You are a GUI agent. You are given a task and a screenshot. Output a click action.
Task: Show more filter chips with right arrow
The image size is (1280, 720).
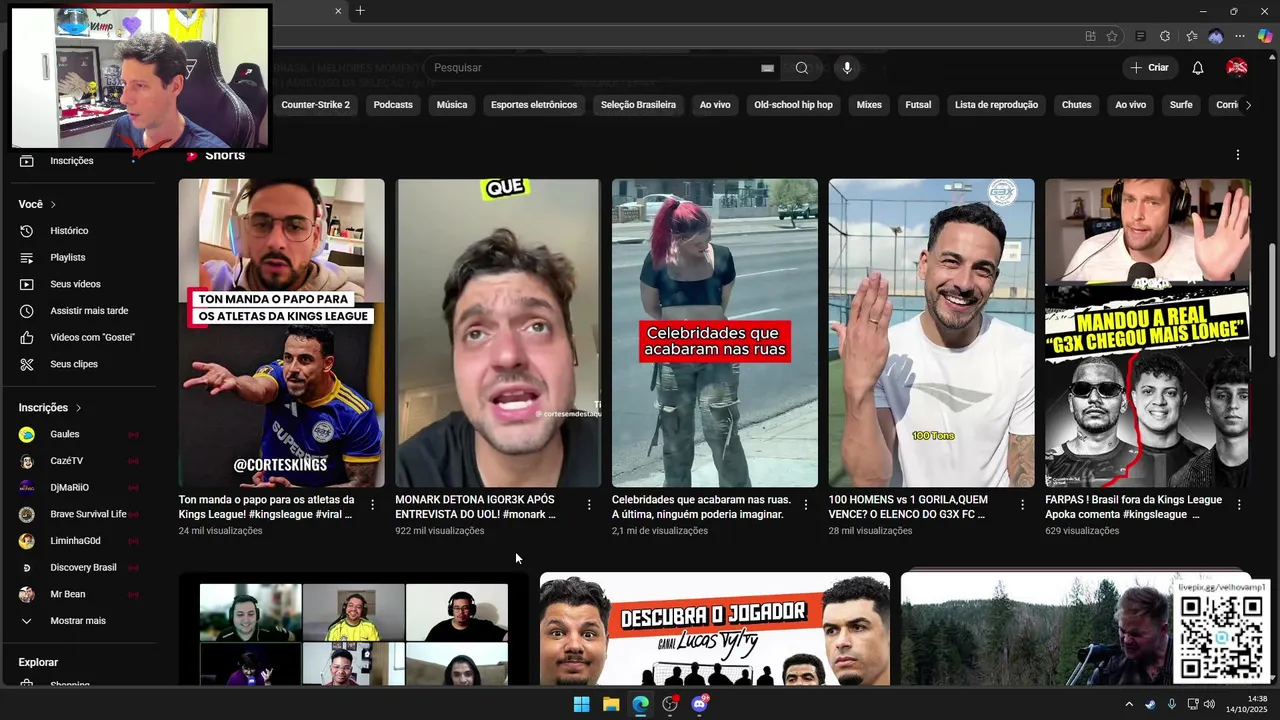click(x=1247, y=105)
